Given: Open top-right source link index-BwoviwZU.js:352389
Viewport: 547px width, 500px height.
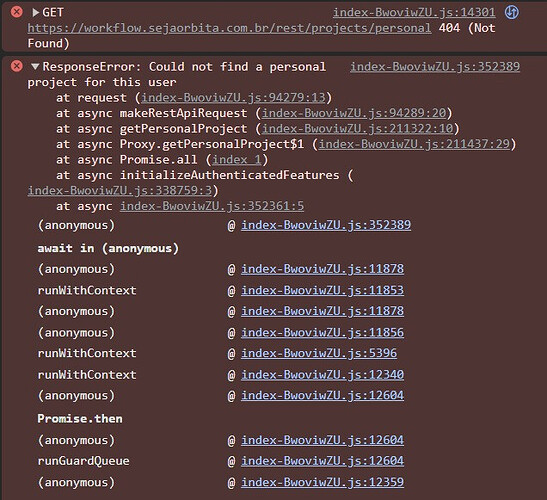Looking at the screenshot, I should [435, 66].
